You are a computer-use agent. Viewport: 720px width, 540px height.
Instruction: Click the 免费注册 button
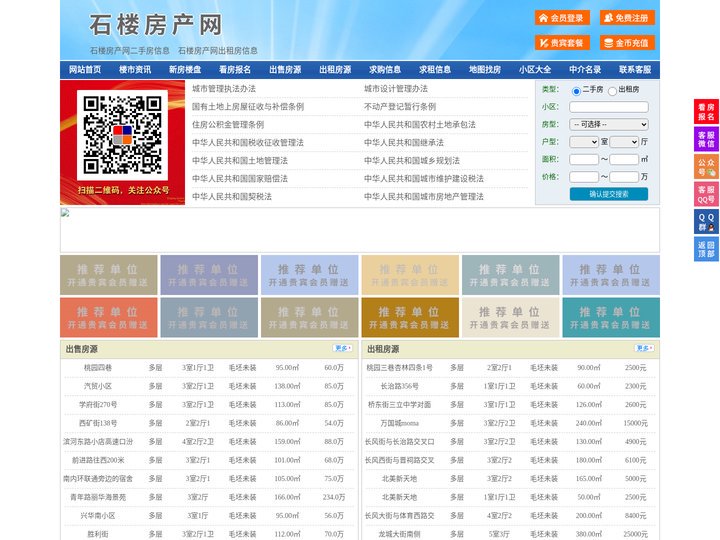pyautogui.click(x=627, y=18)
